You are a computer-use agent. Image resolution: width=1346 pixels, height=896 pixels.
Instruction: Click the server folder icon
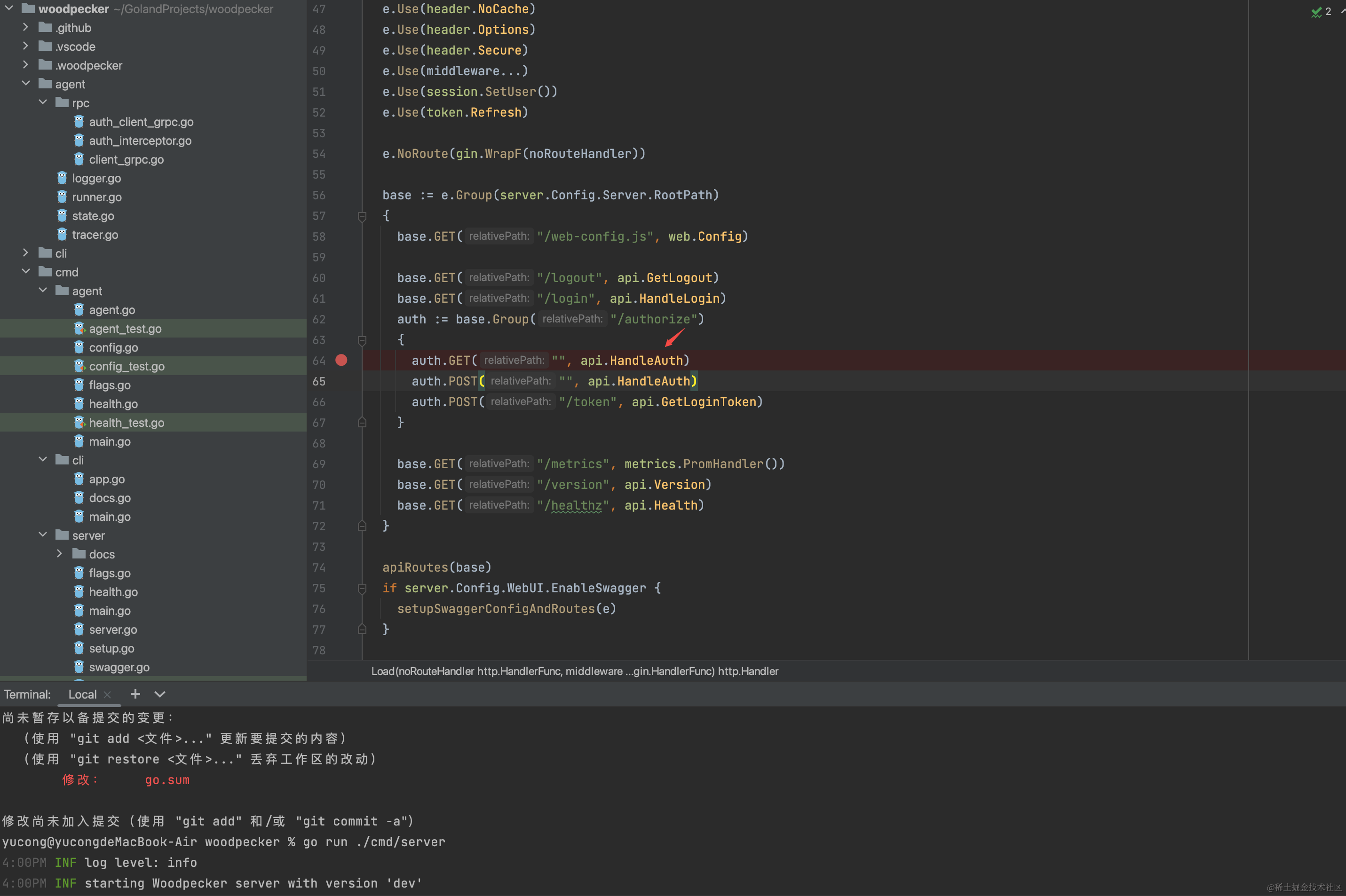point(62,535)
